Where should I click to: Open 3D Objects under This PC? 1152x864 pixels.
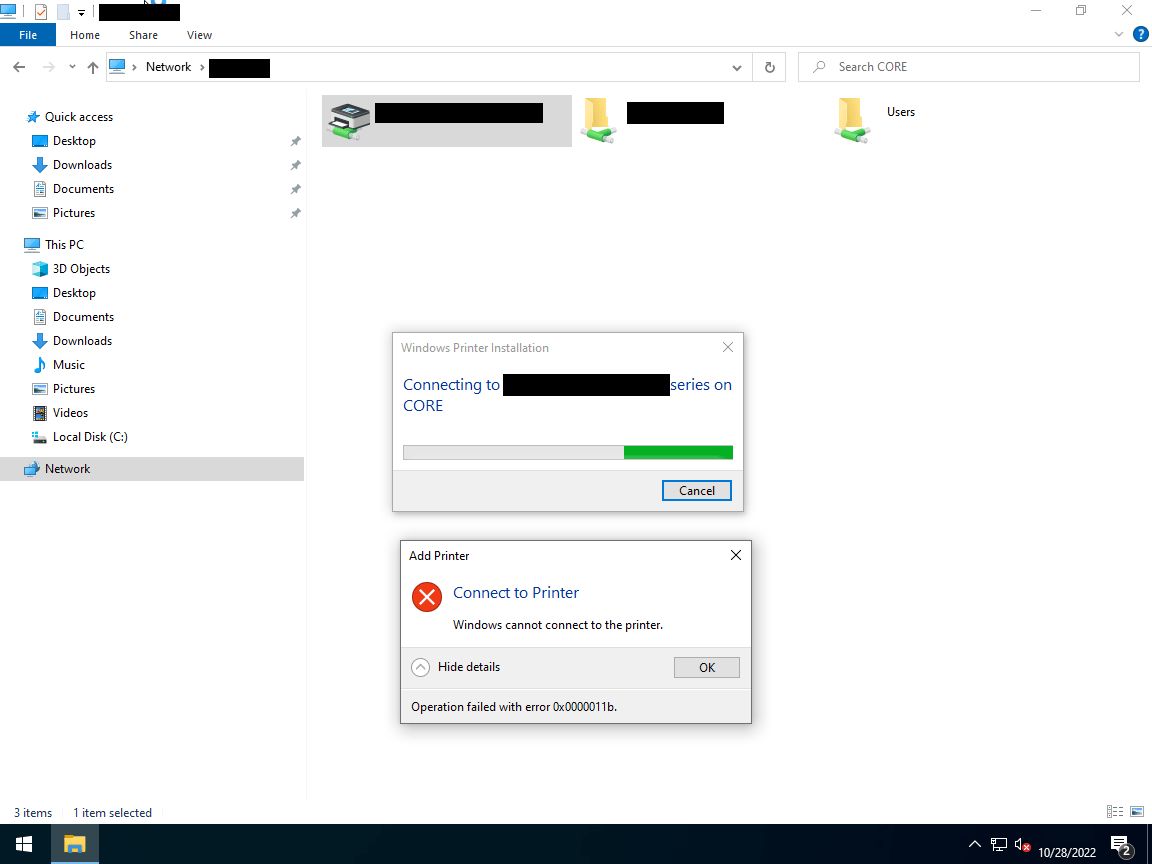coord(81,269)
